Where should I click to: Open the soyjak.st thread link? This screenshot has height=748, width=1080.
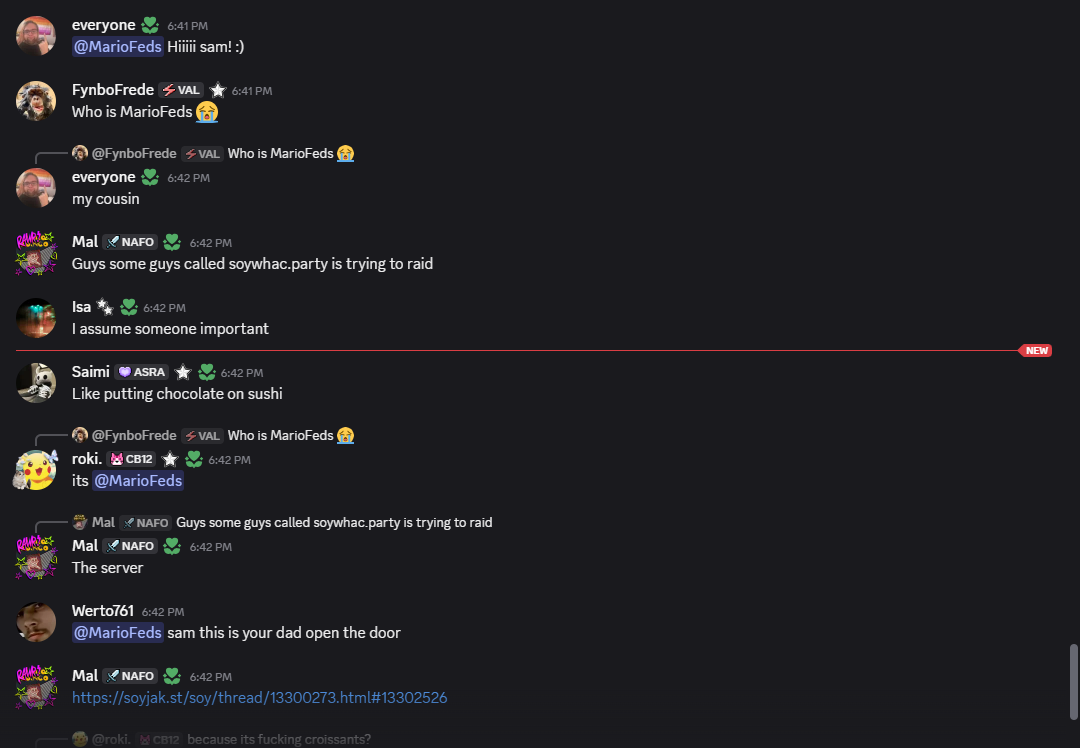259,697
